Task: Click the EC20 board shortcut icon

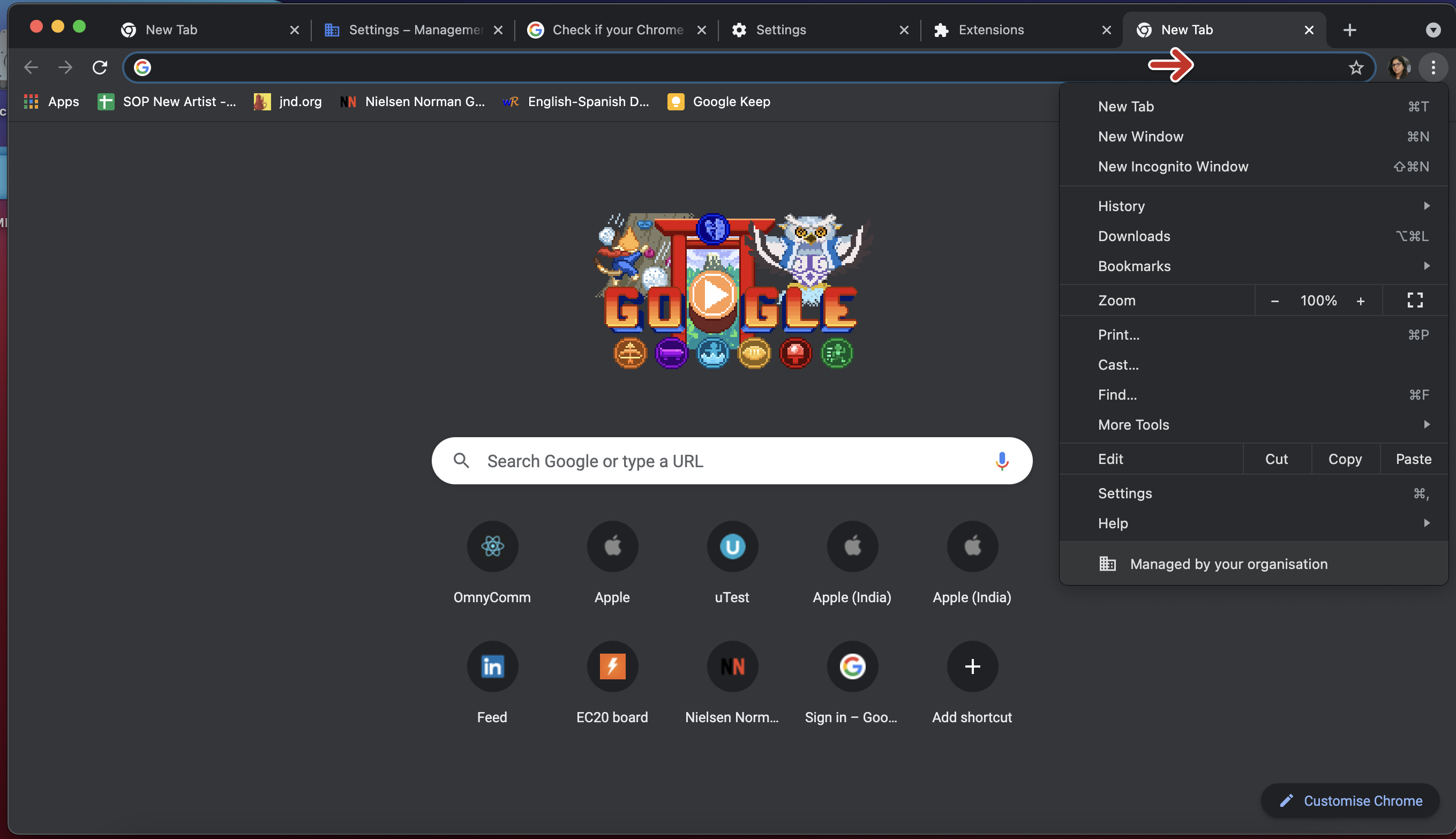Action: 612,666
